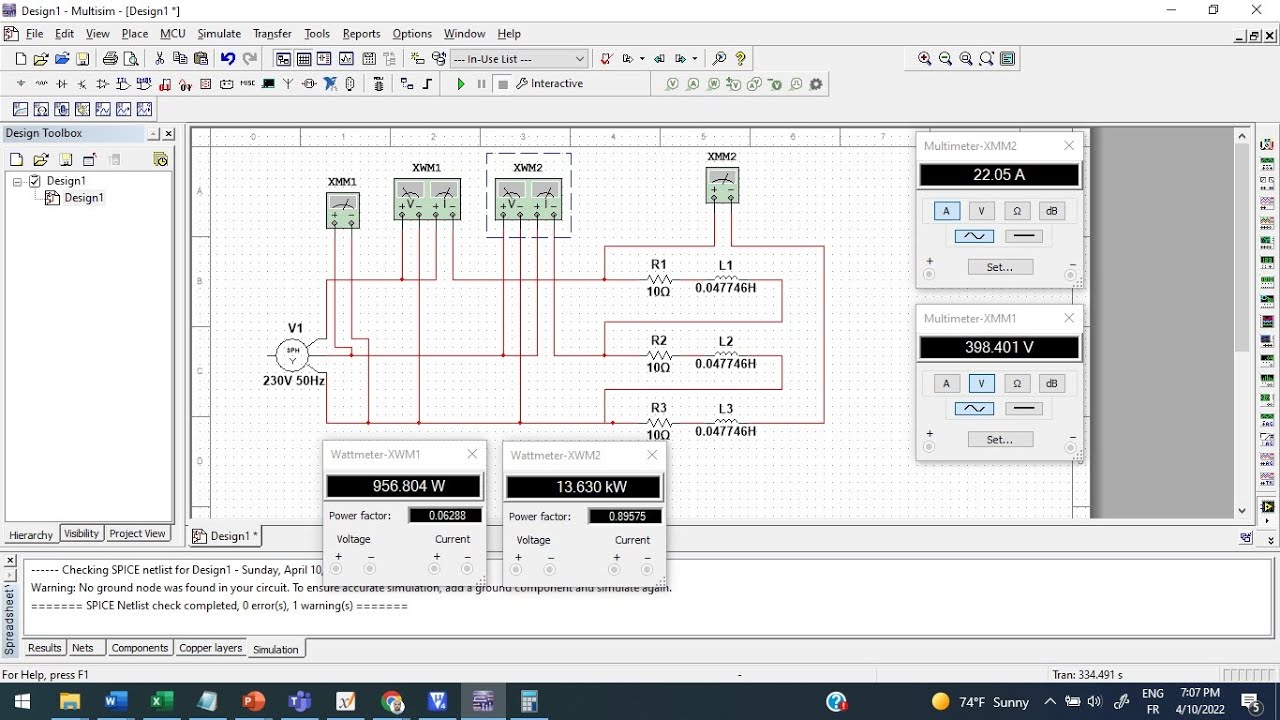Open the probe settings gear icon
Screen dimensions: 1280x720
[x=816, y=85]
